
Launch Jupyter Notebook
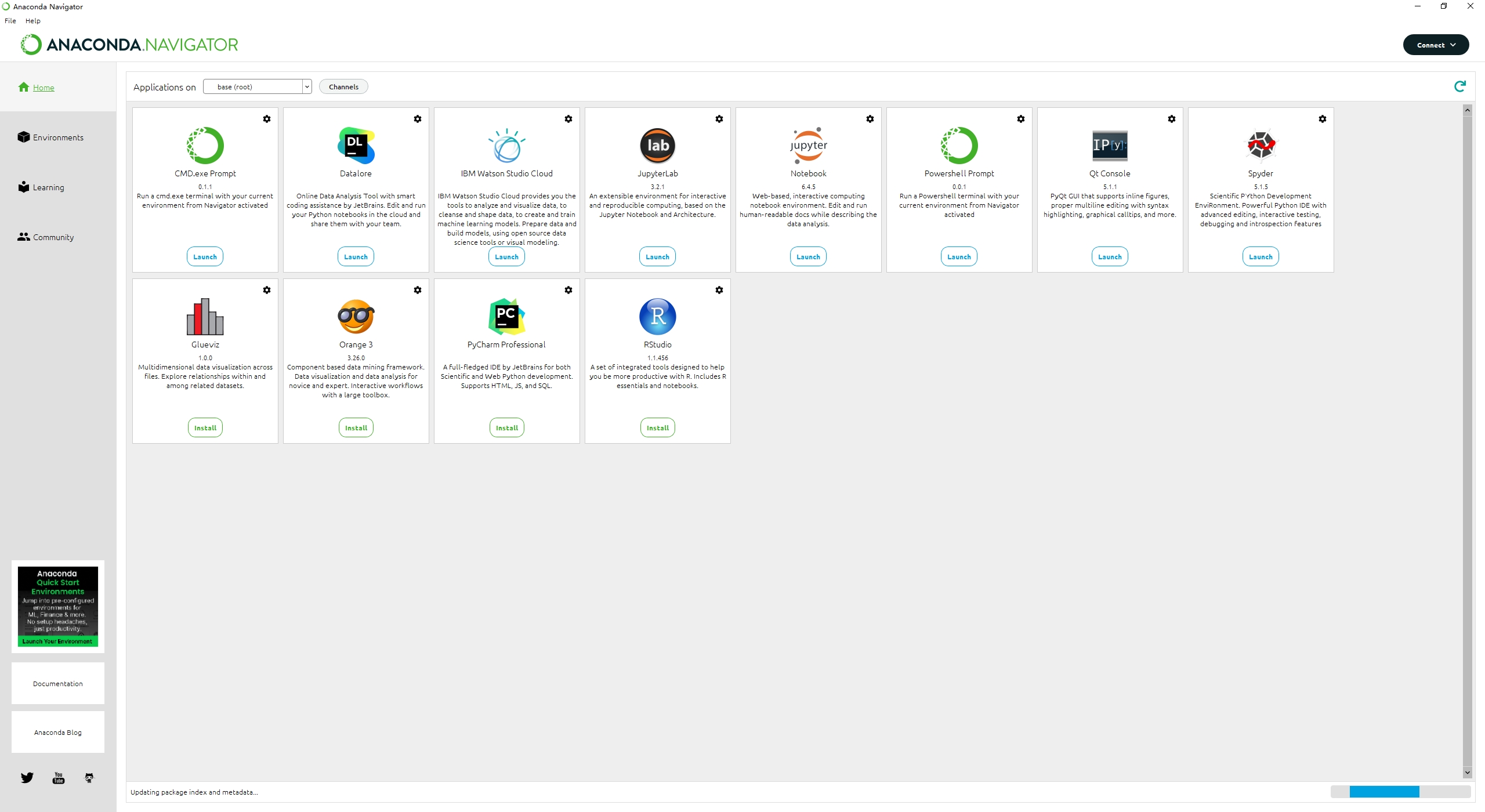tap(807, 257)
